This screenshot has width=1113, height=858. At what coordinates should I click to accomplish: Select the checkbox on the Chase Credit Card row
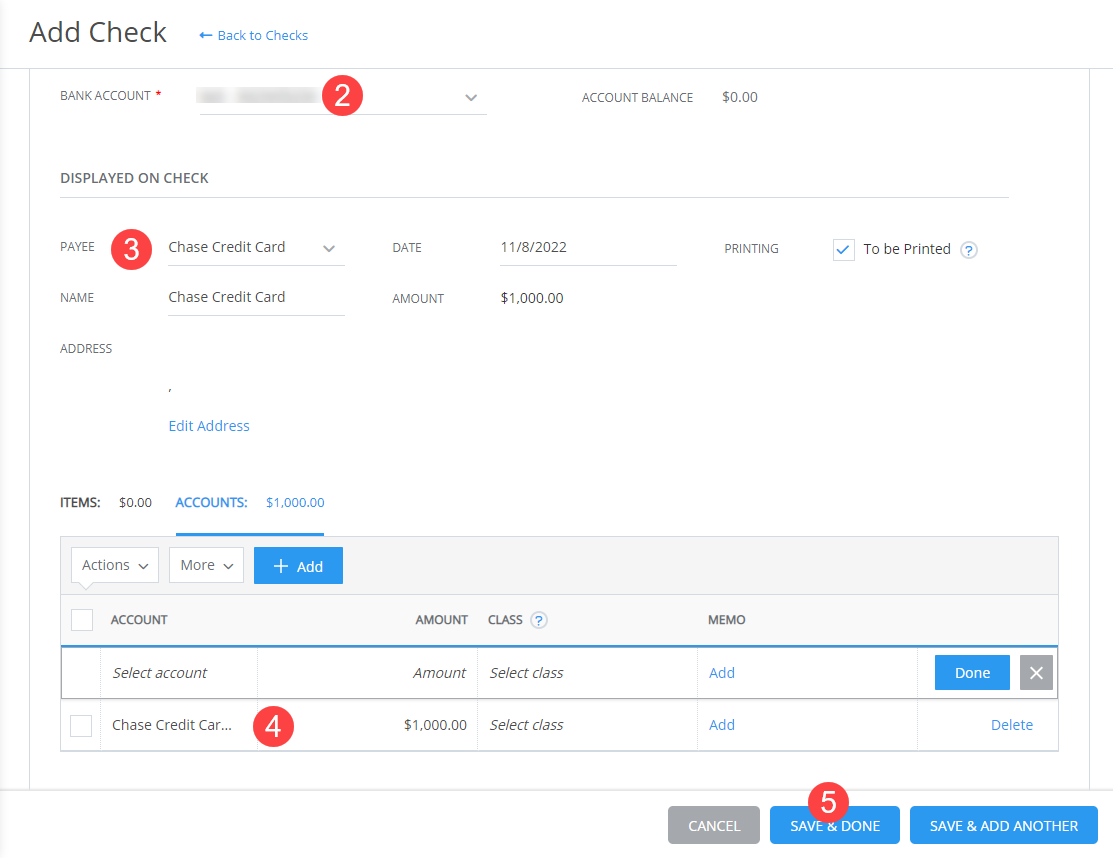click(81, 725)
